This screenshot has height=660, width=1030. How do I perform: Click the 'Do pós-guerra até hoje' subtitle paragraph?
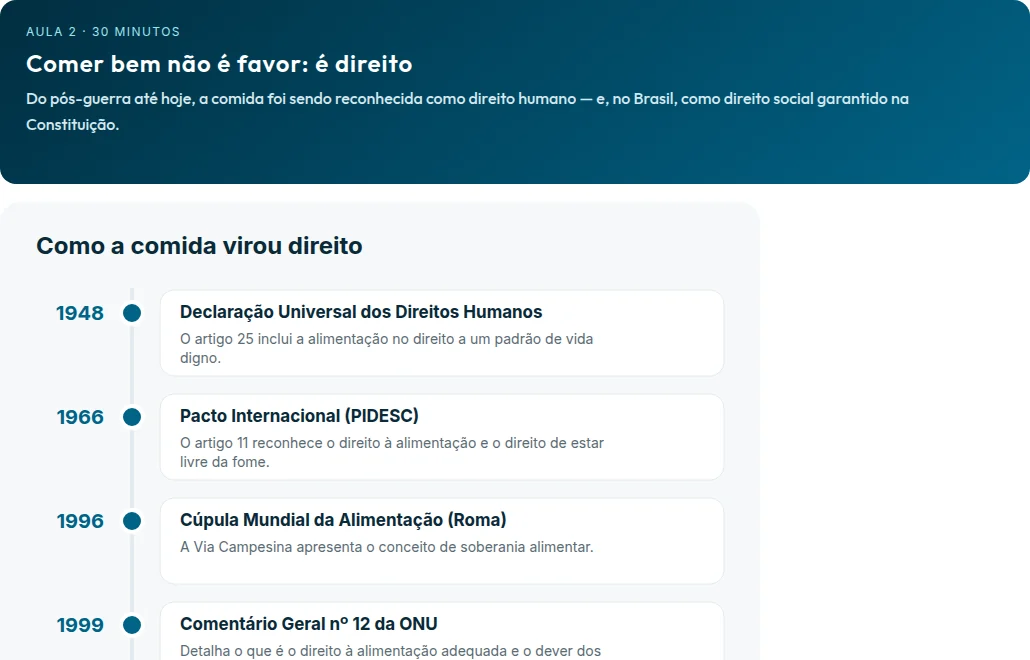tap(467, 111)
